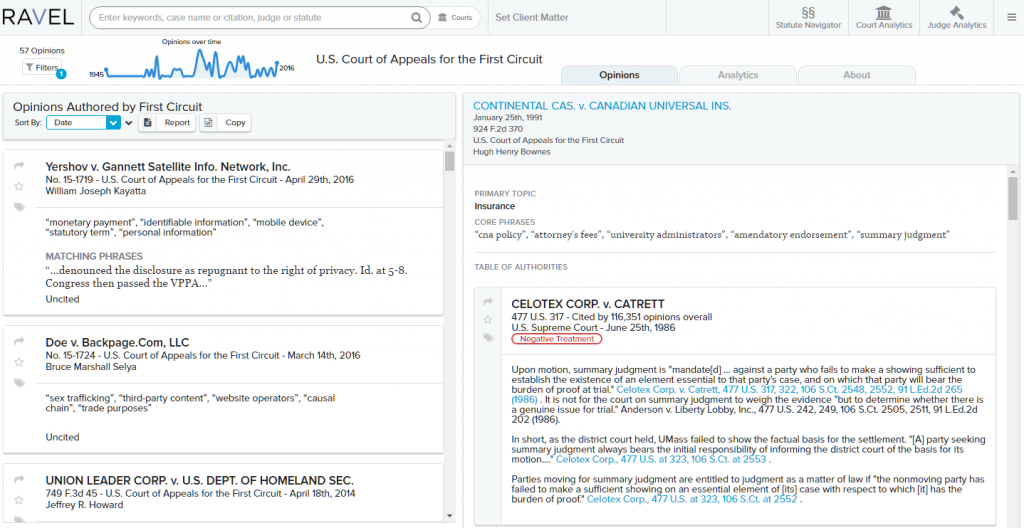
Task: Click the Word document icon on Copy
Action: click(208, 122)
